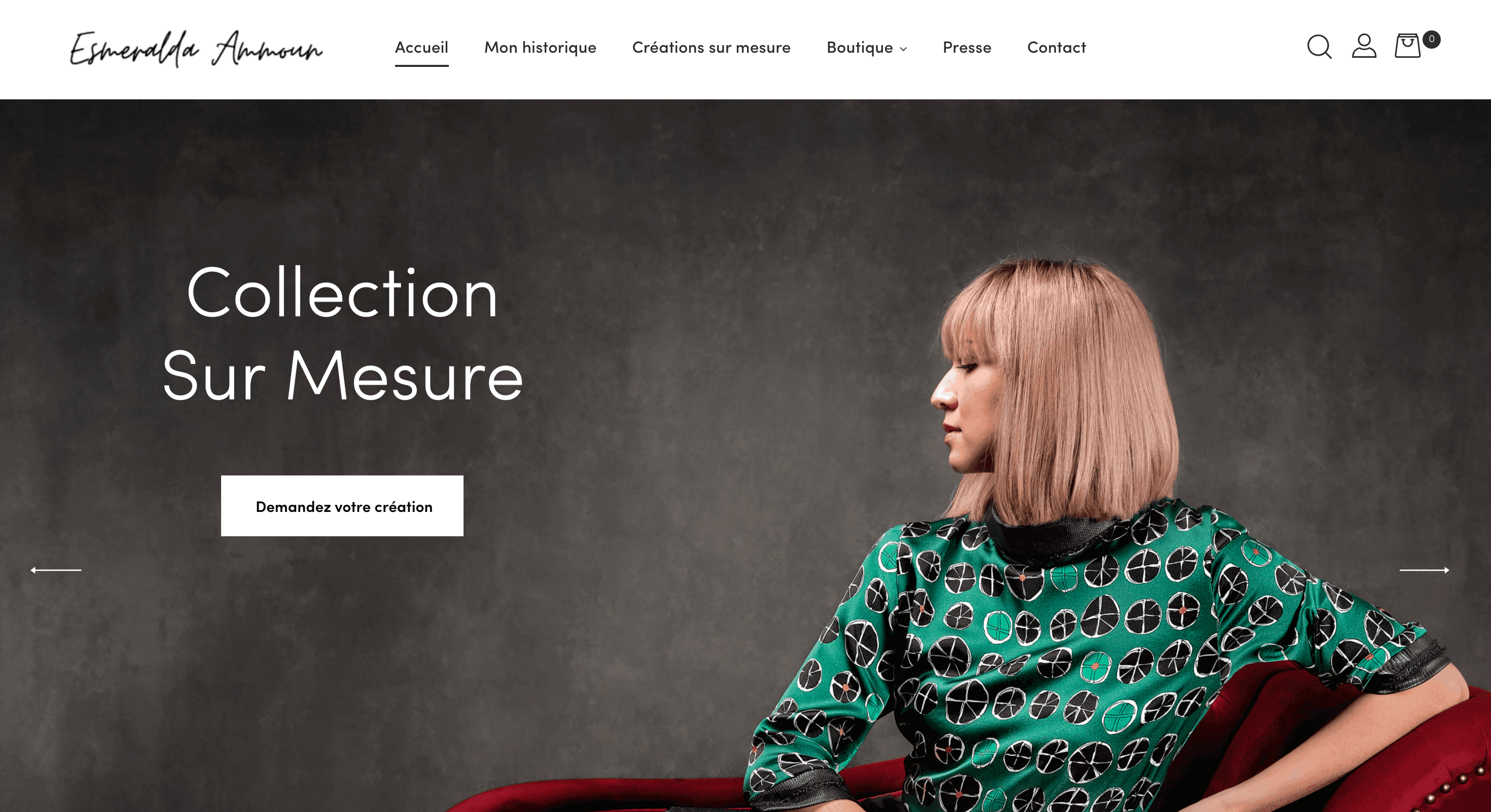Image resolution: width=1491 pixels, height=812 pixels.
Task: Expand the Boutique dropdown chevron
Action: pos(903,49)
